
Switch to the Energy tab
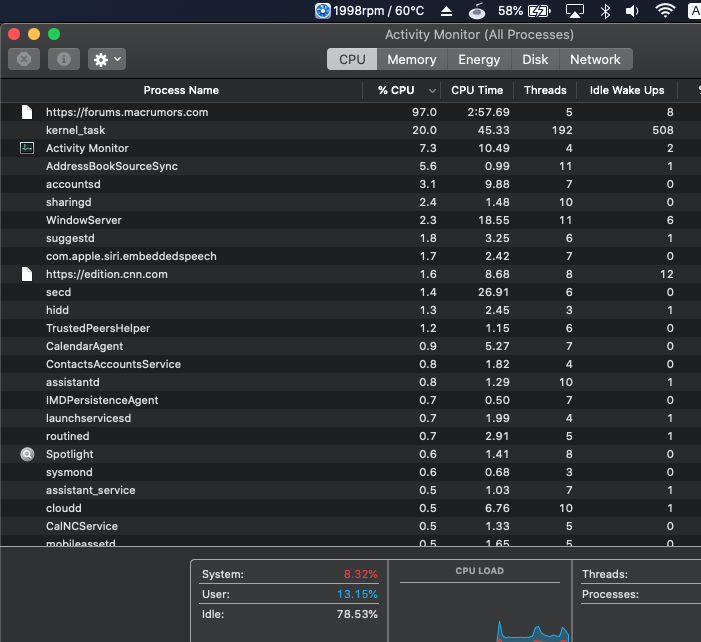point(479,59)
